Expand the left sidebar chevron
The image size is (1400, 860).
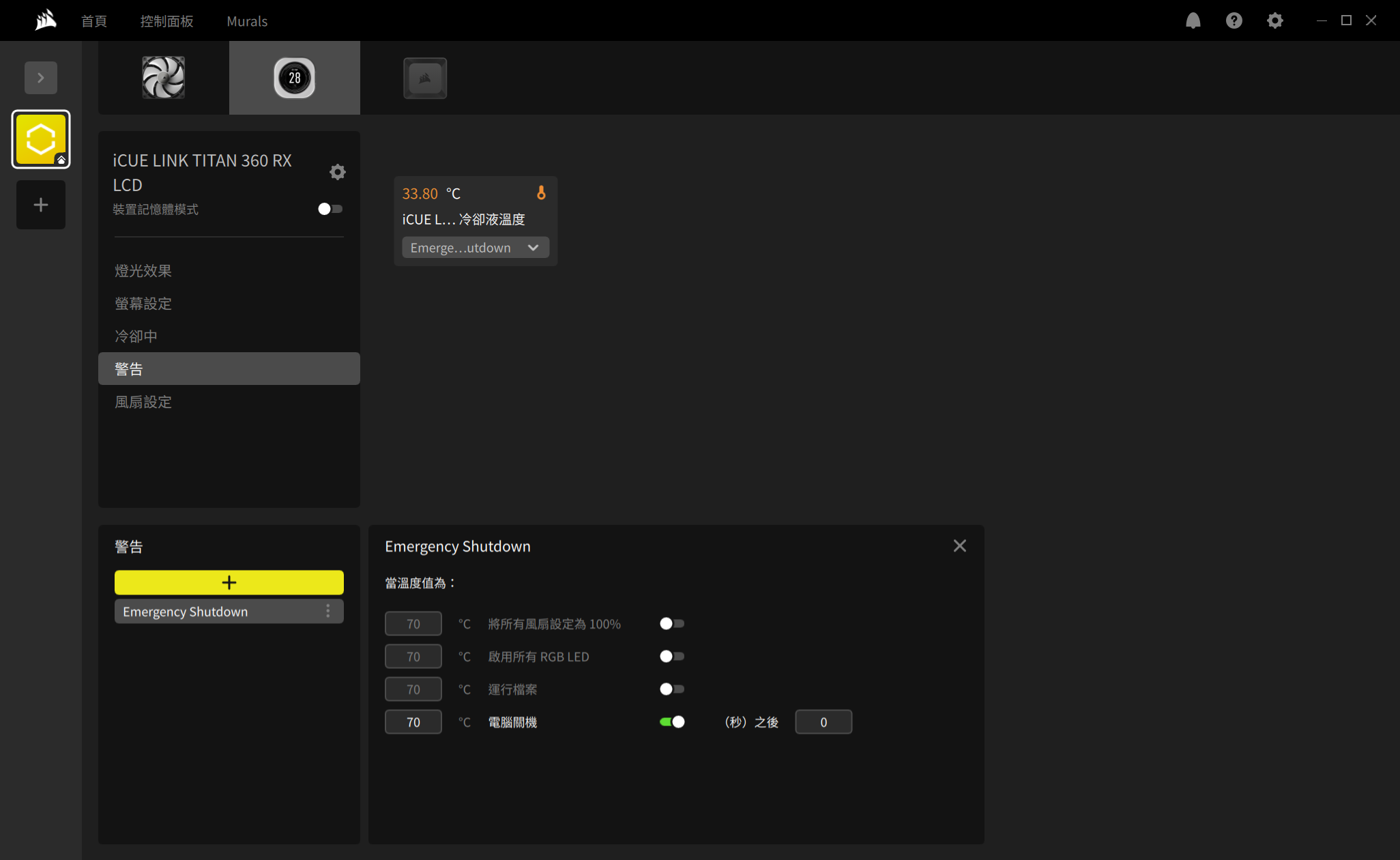click(x=41, y=78)
